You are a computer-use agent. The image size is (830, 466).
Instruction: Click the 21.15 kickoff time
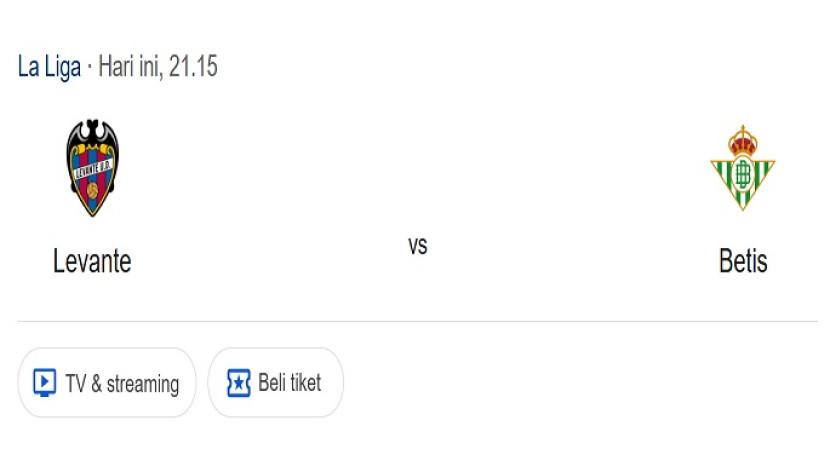tap(193, 67)
